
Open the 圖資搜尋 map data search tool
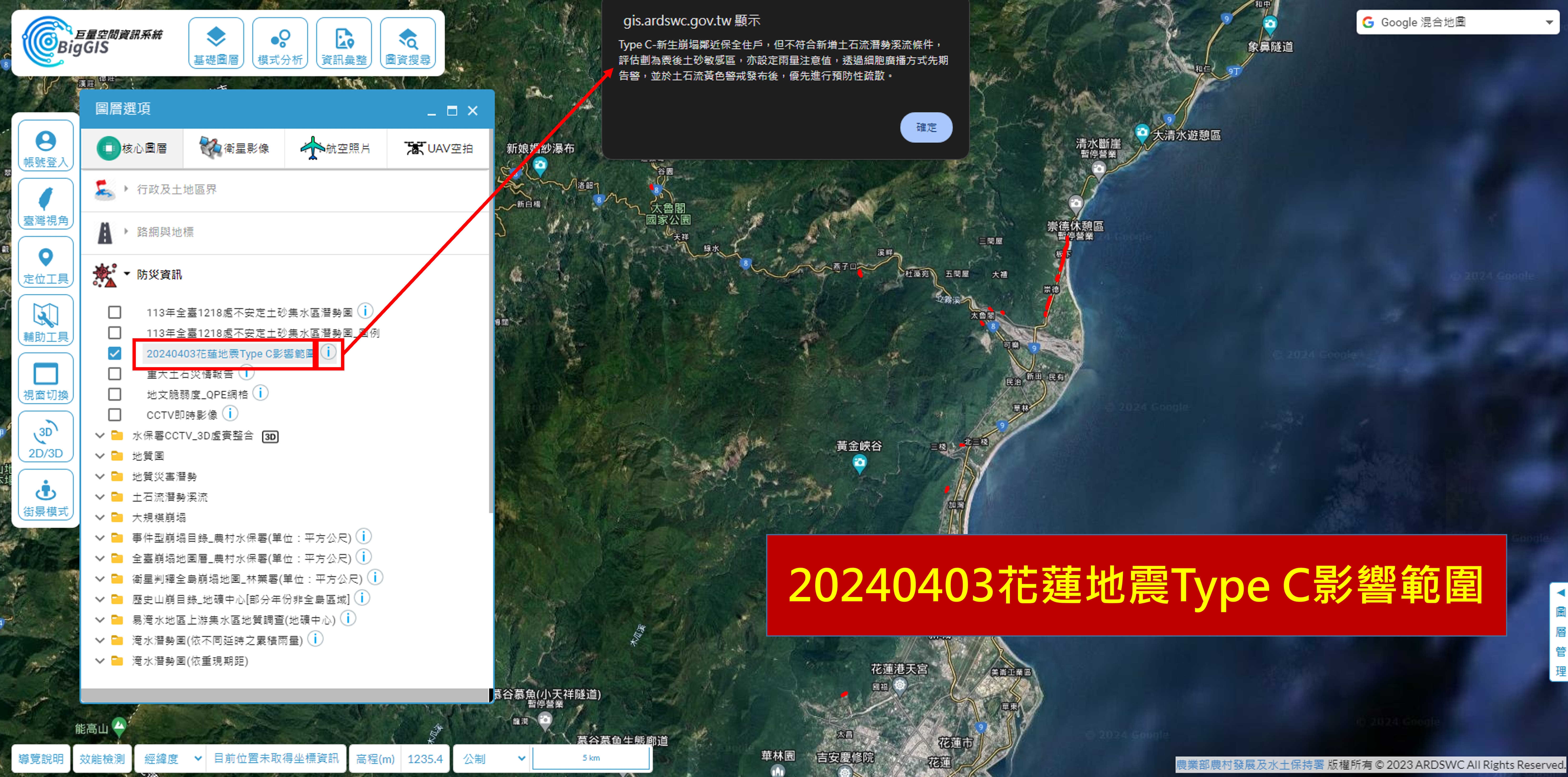click(408, 43)
